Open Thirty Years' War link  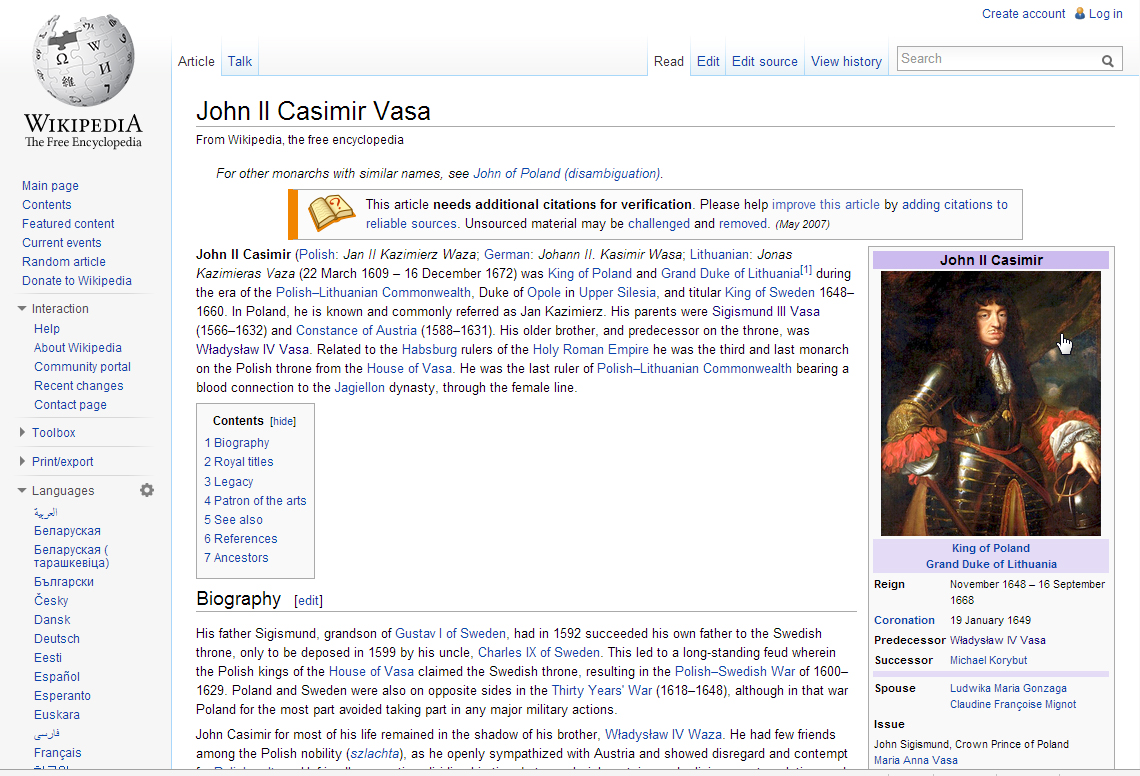click(x=602, y=690)
